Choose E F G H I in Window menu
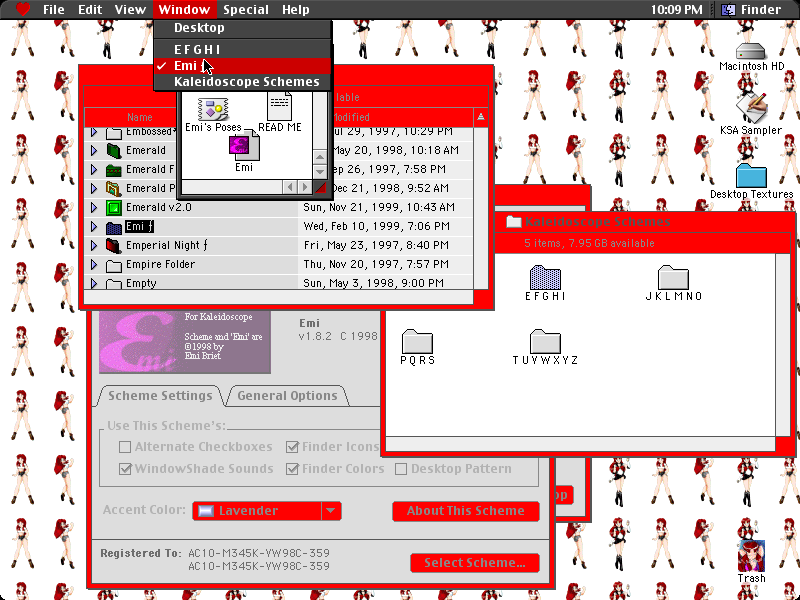The height and width of the screenshot is (600, 800). click(x=243, y=49)
